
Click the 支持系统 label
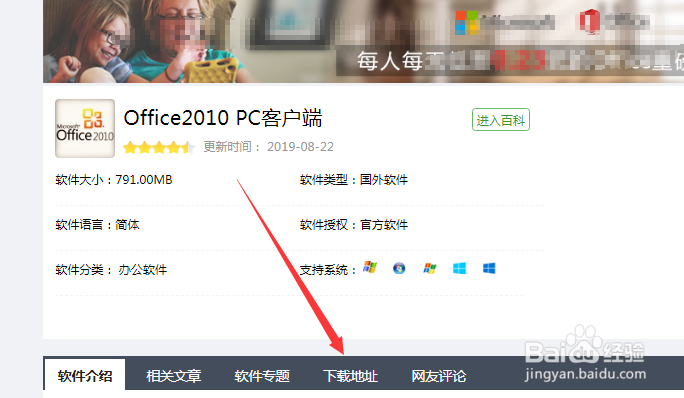click(x=328, y=270)
